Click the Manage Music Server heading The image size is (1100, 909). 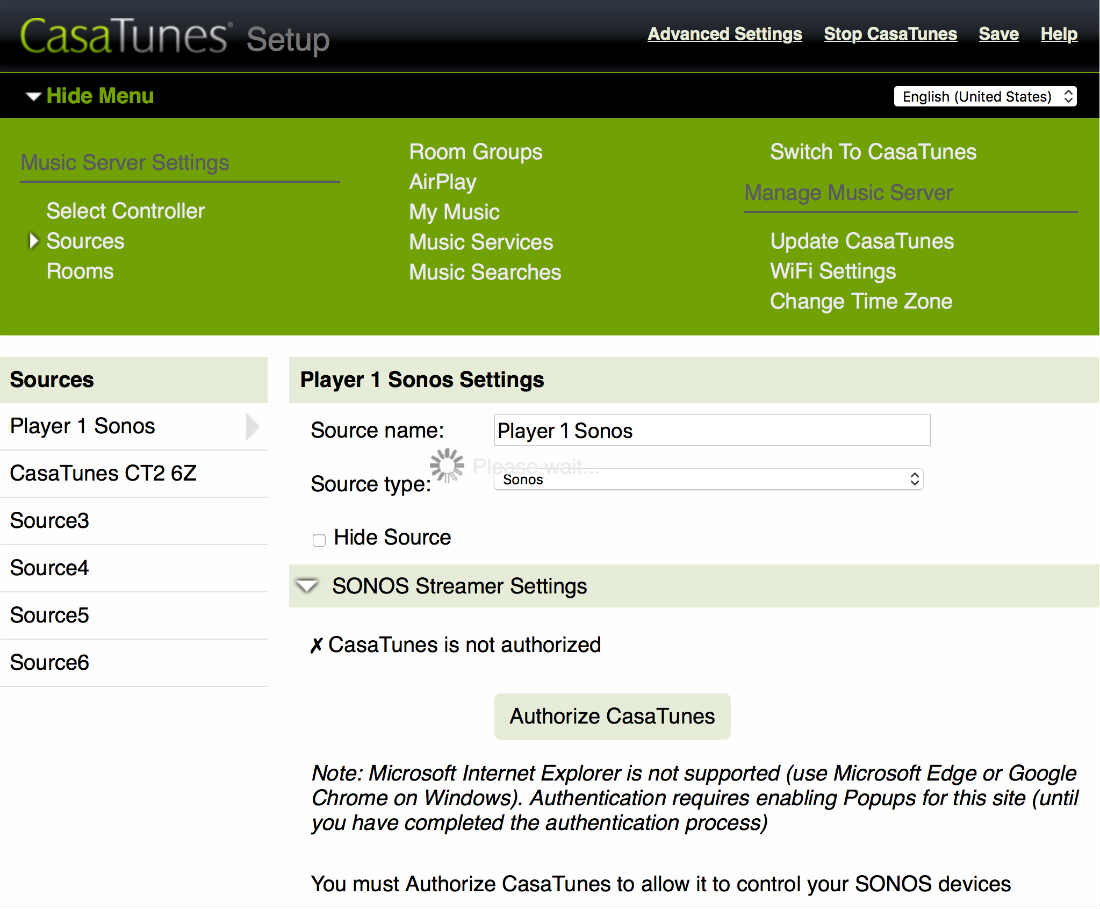[x=849, y=192]
